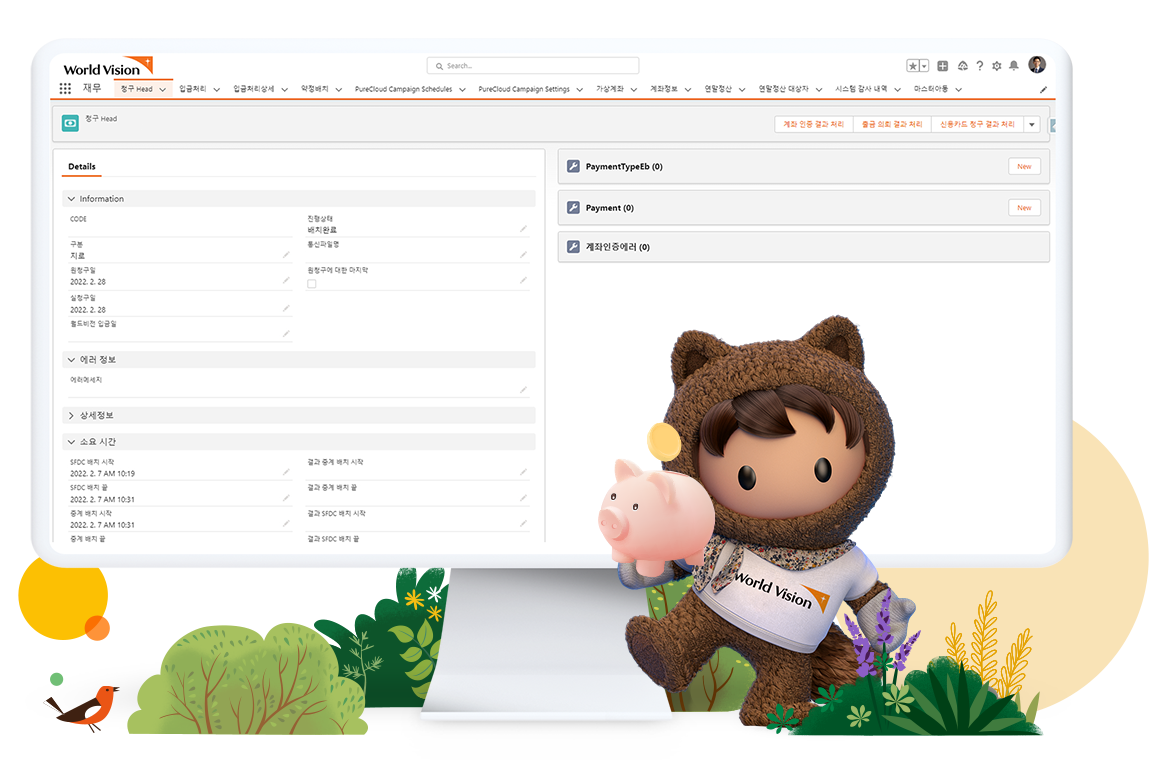Click the Payment related list icon
Image resolution: width=1150 pixels, height=760 pixels.
(x=574, y=208)
